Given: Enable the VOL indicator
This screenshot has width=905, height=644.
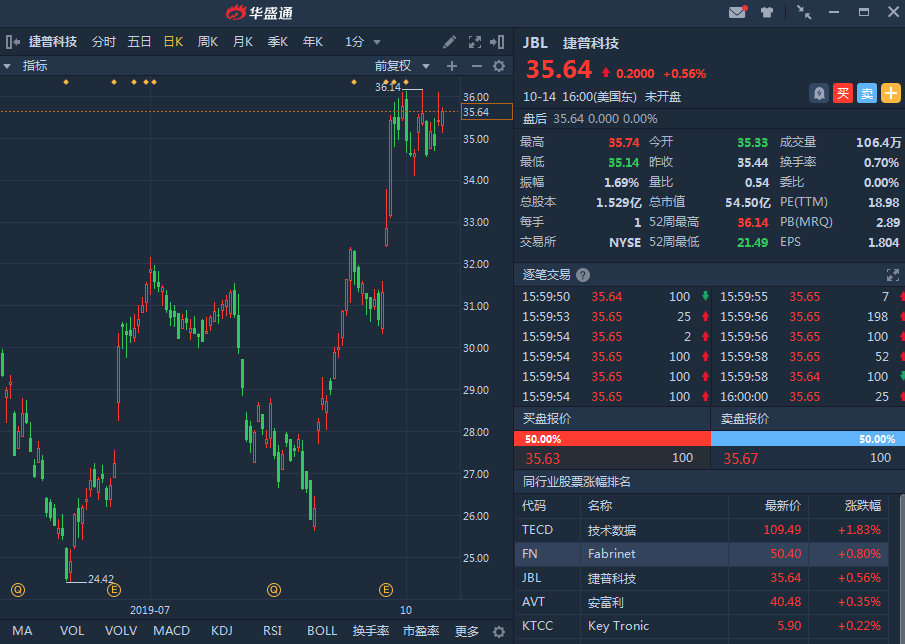Looking at the screenshot, I should [x=72, y=631].
